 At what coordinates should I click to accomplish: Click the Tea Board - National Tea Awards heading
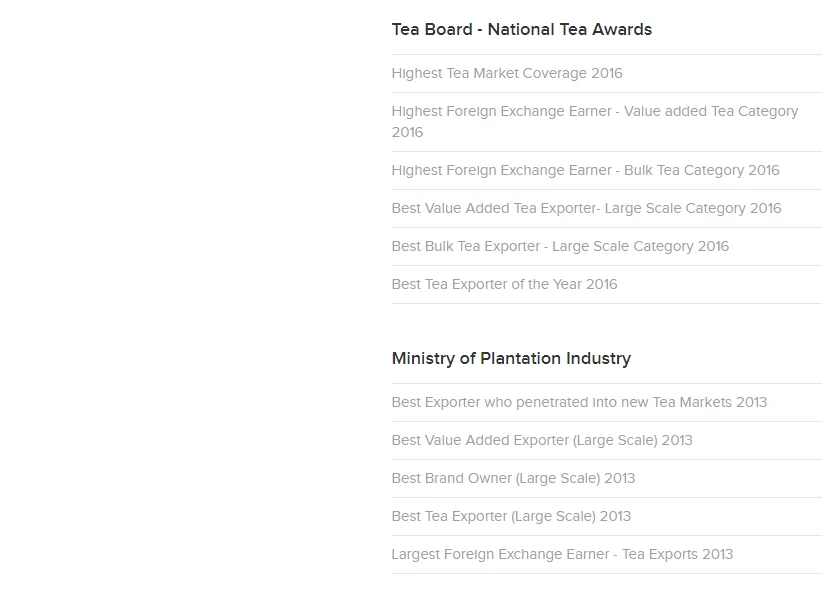click(x=521, y=30)
